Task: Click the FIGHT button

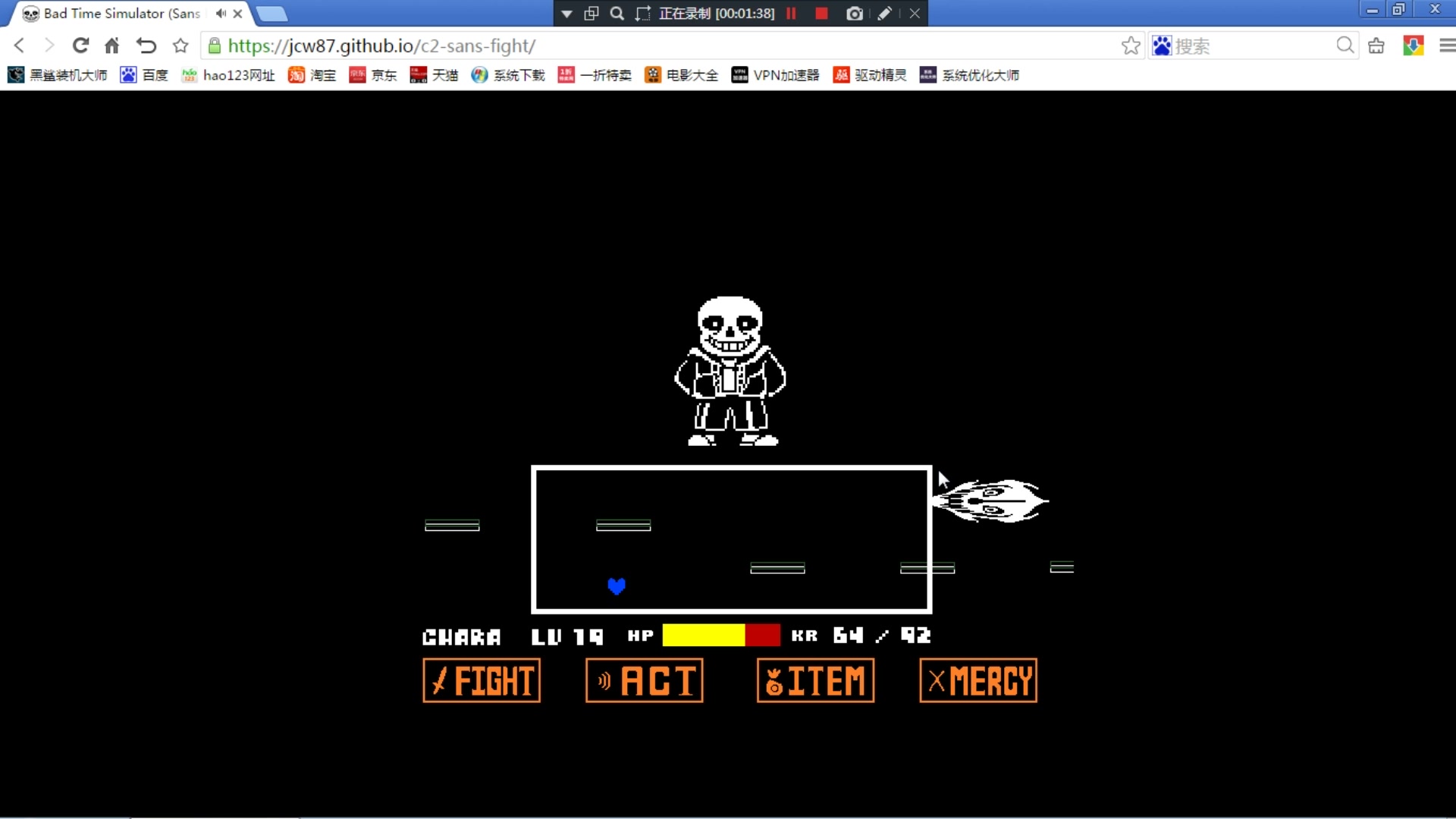Action: [x=482, y=680]
